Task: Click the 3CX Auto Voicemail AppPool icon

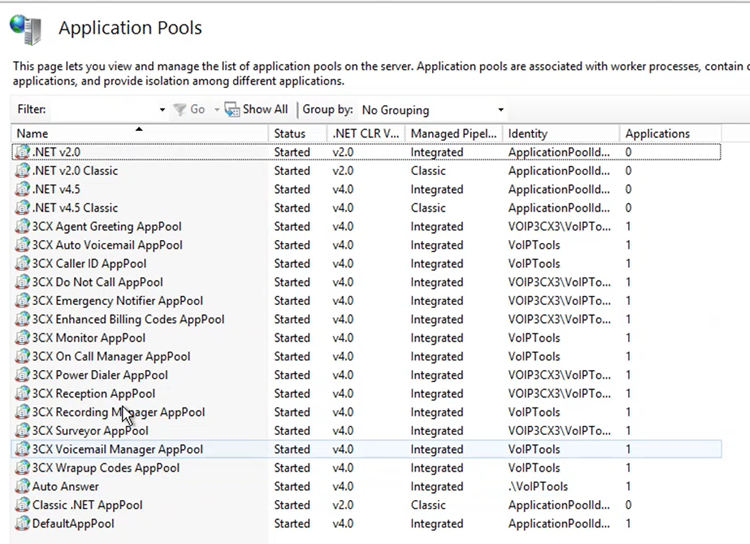Action: tap(22, 245)
